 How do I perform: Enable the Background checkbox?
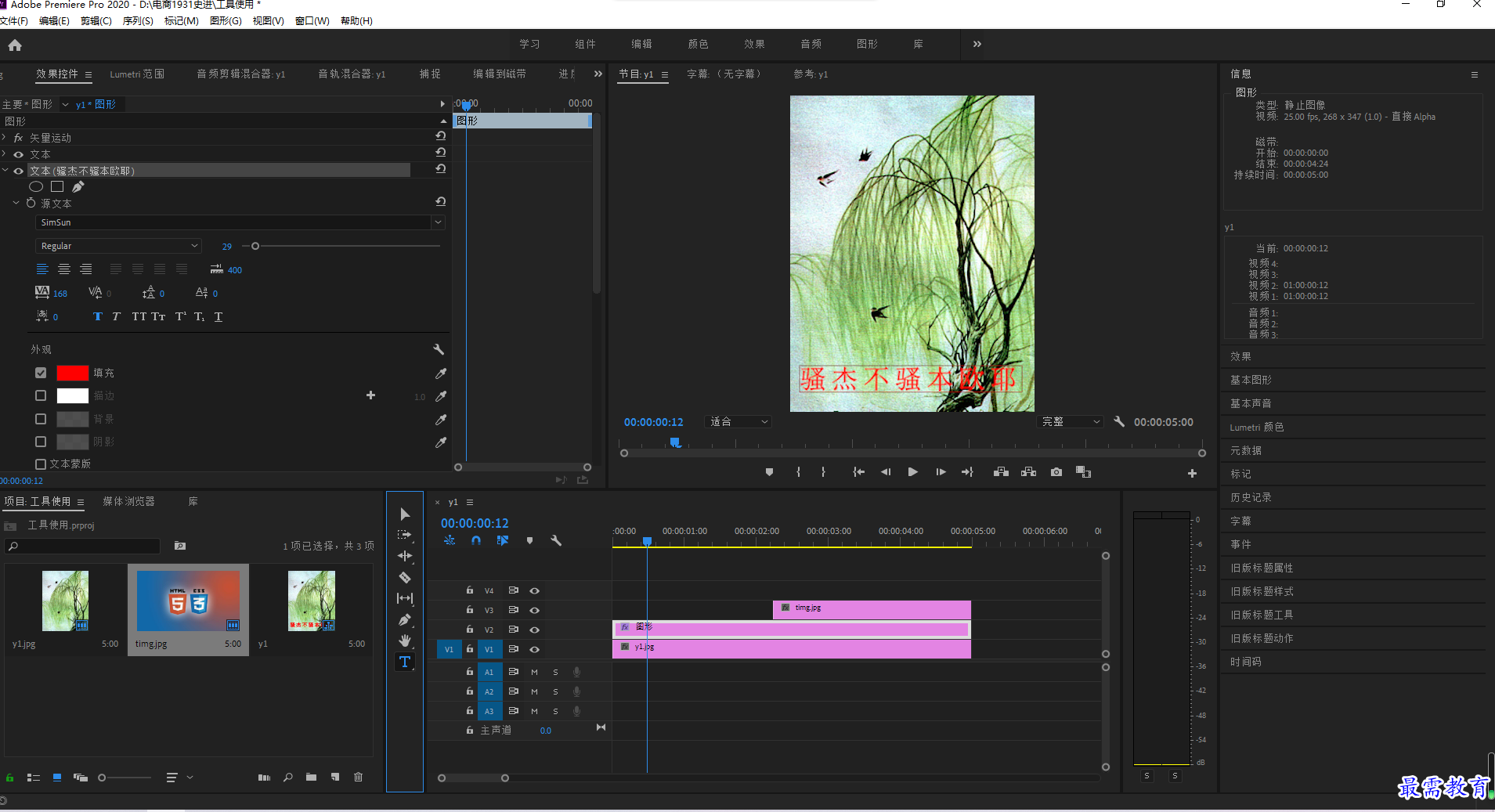(41, 419)
